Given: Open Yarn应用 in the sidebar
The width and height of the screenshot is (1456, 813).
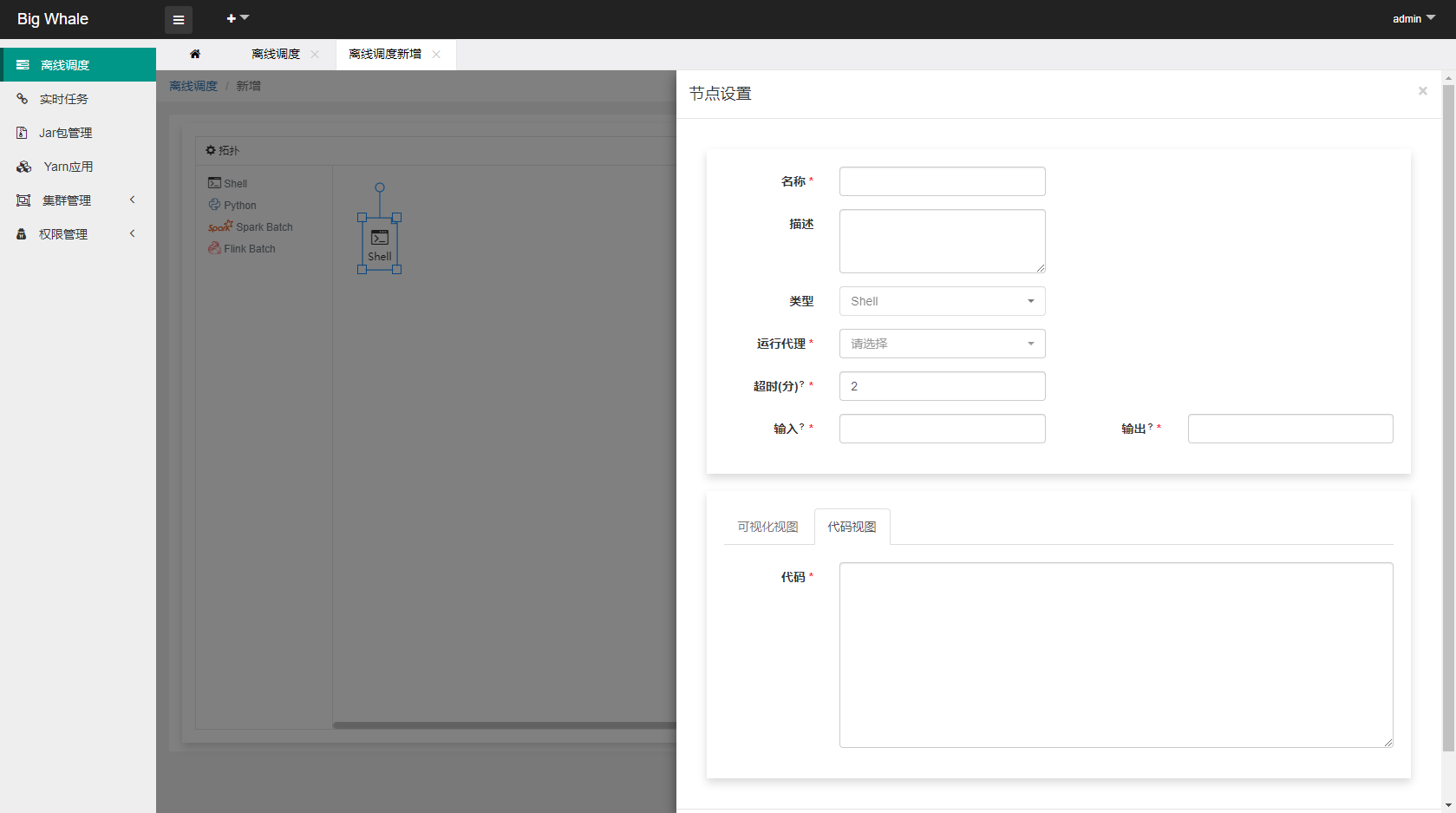Looking at the screenshot, I should point(78,167).
